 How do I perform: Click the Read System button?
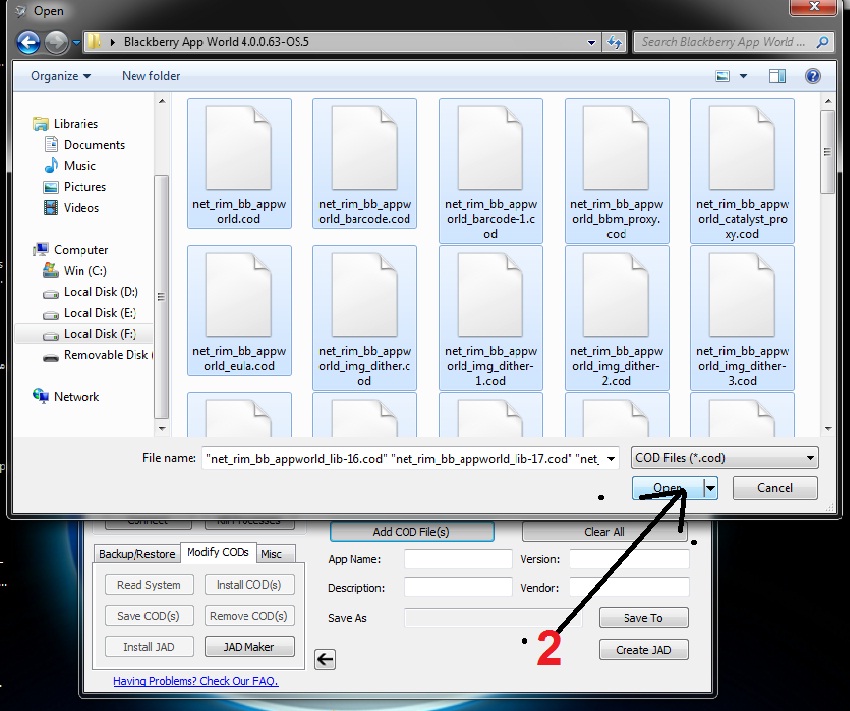[149, 585]
